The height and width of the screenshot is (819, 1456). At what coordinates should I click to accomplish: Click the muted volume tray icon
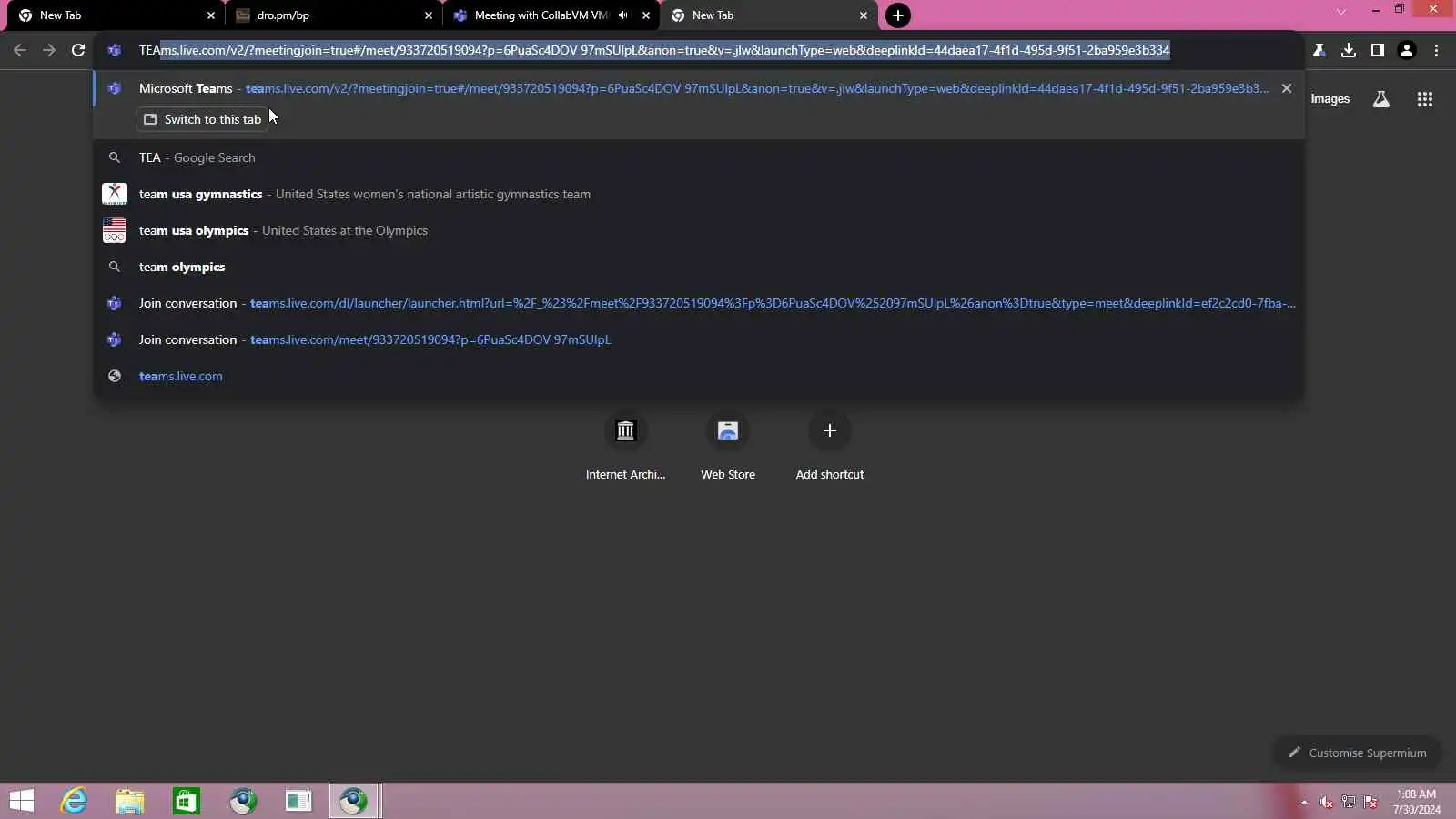1326,802
